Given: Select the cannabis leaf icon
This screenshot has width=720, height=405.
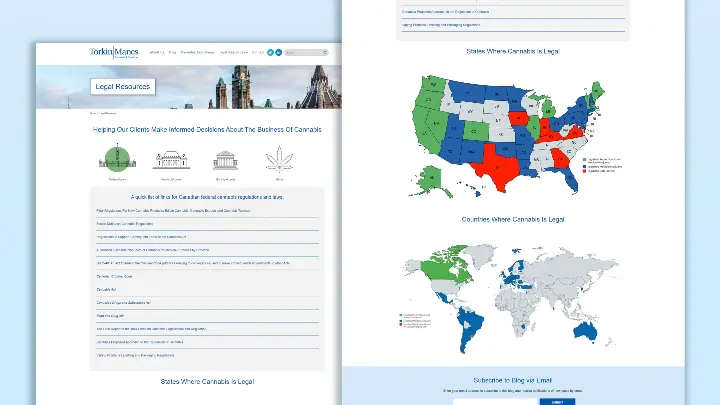Looking at the screenshot, I should point(279,160).
